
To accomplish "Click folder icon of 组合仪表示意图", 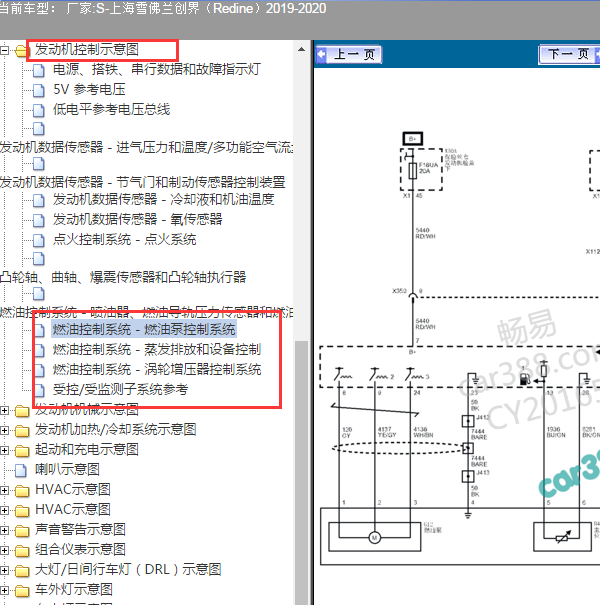I will point(22,551).
